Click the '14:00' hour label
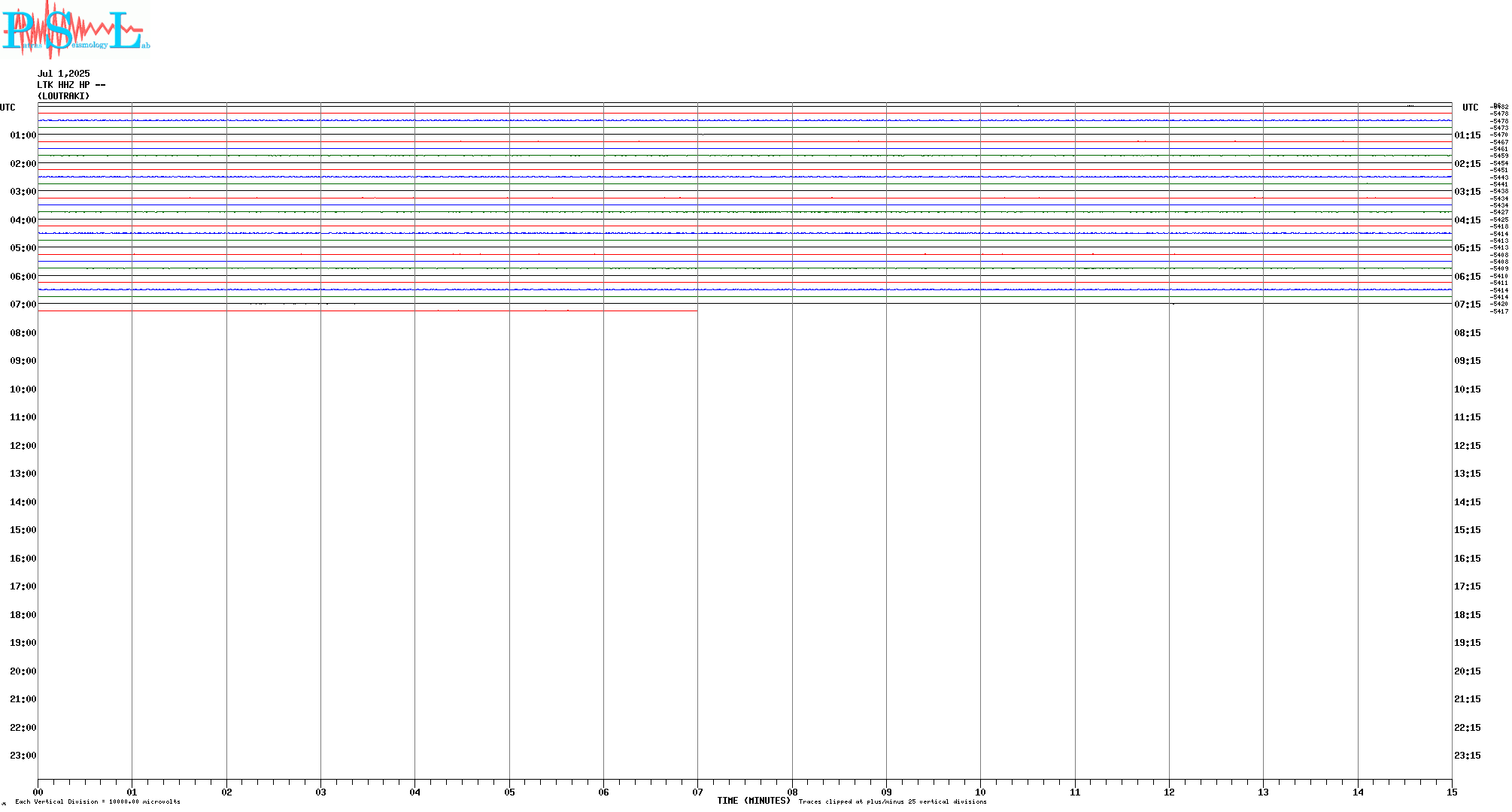 click(x=23, y=502)
